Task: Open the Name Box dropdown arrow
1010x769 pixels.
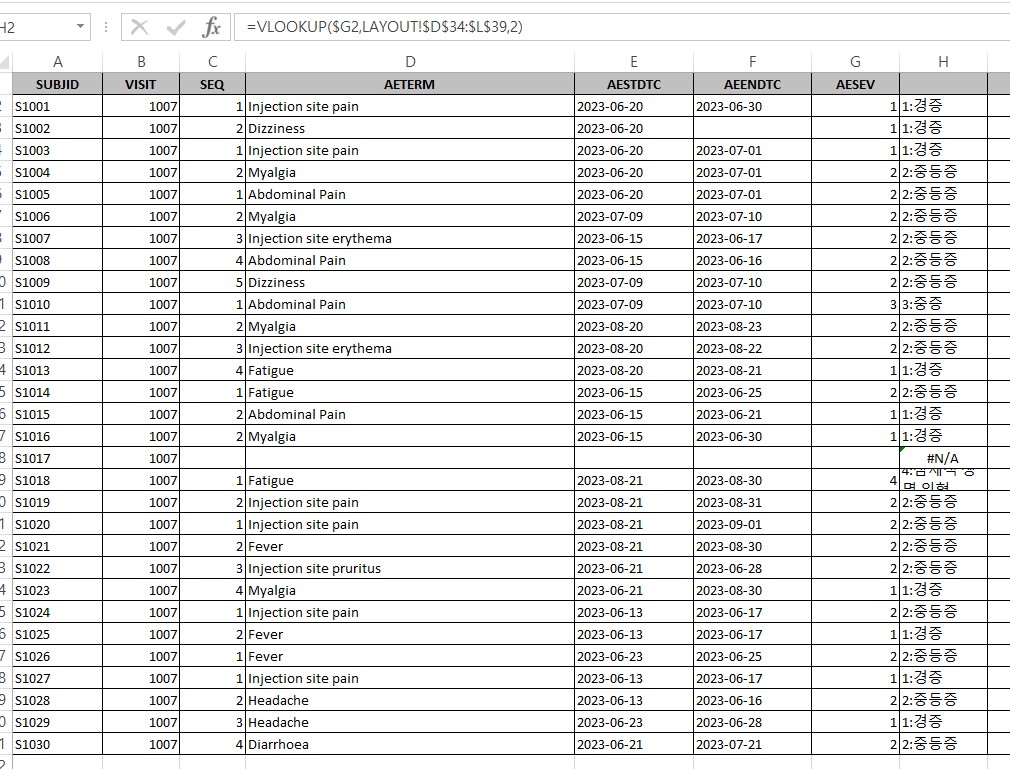Action: (81, 26)
